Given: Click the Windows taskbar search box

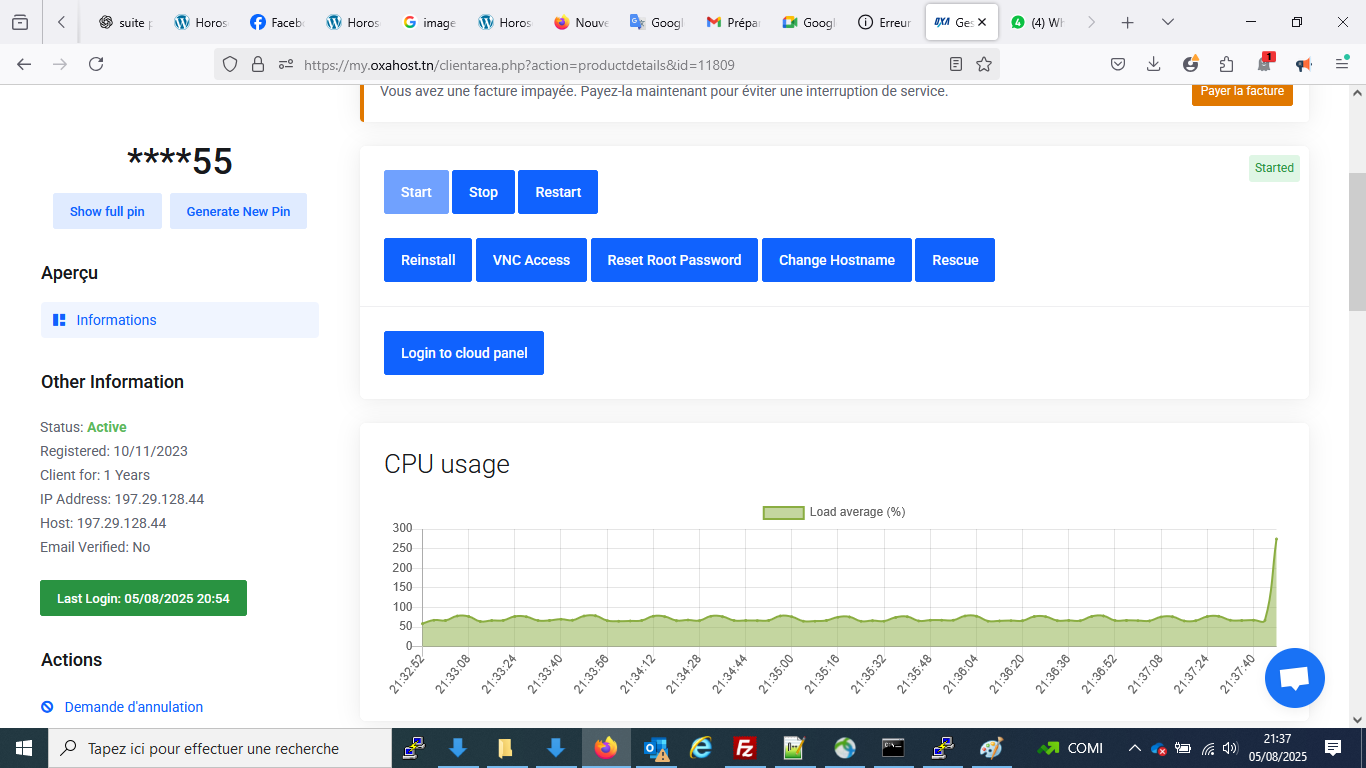Looking at the screenshot, I should (x=220, y=748).
